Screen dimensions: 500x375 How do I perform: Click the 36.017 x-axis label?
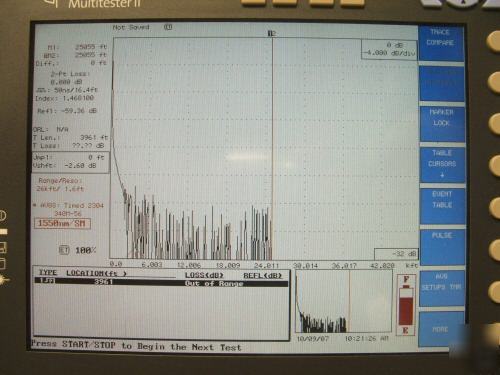pyautogui.click(x=344, y=266)
